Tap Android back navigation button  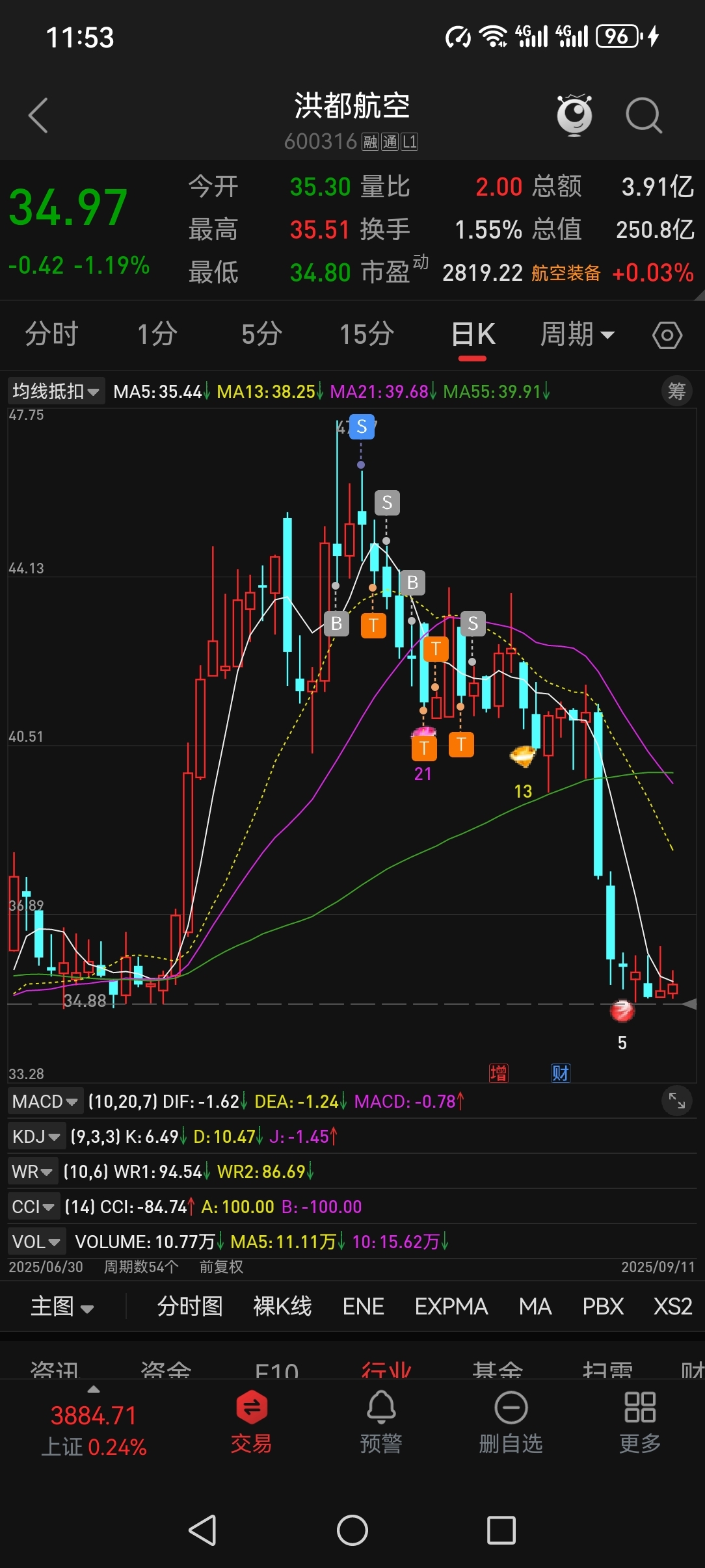pos(202,1530)
